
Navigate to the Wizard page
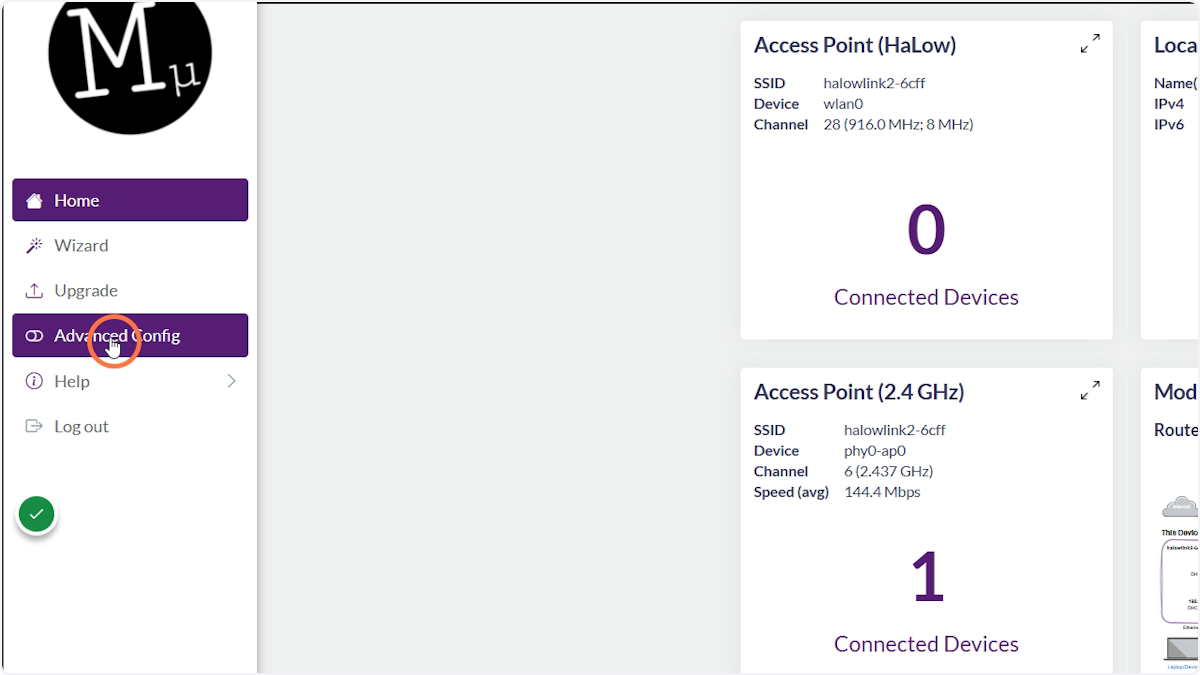[x=82, y=245]
